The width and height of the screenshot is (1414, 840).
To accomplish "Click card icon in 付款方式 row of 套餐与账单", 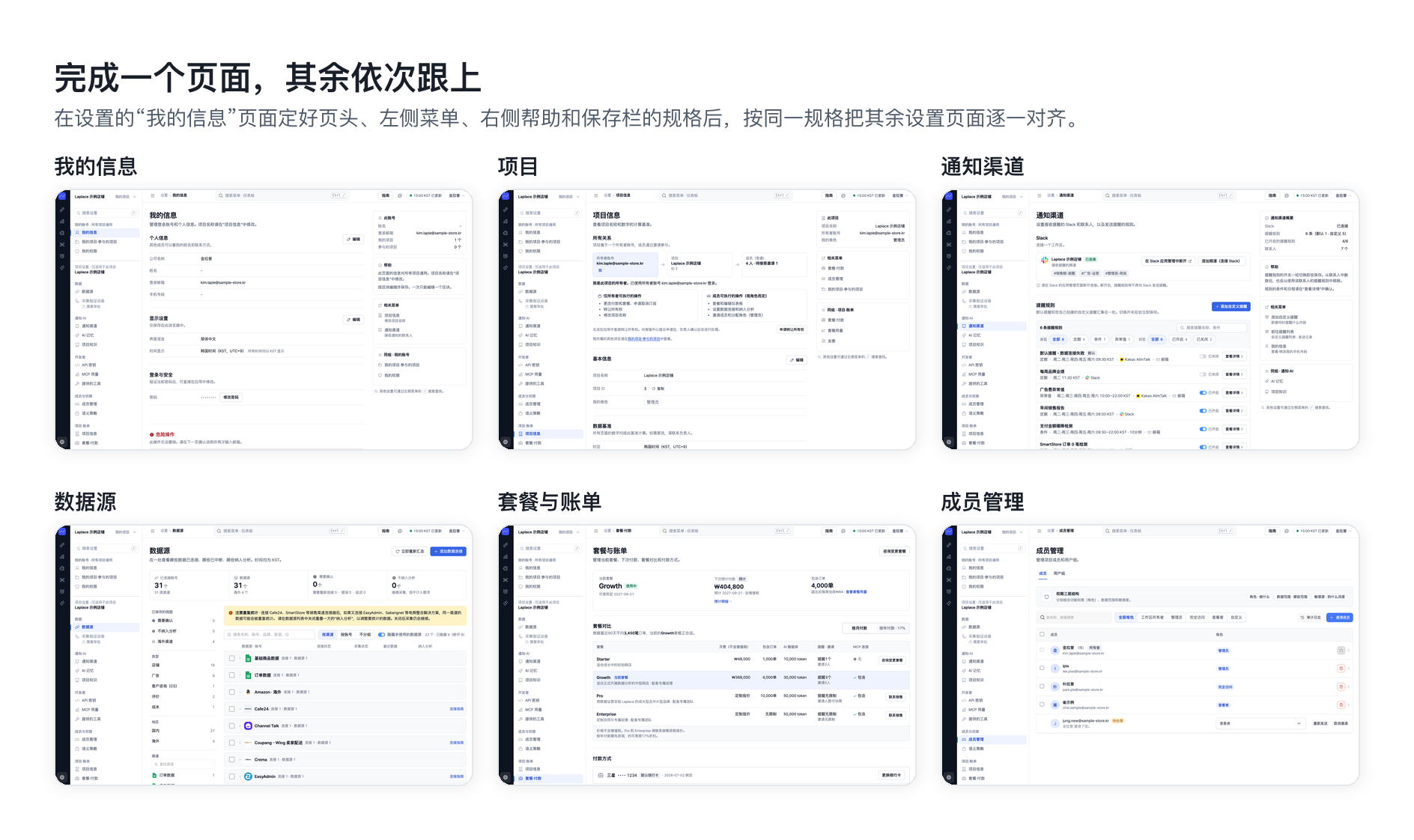I will click(x=601, y=776).
